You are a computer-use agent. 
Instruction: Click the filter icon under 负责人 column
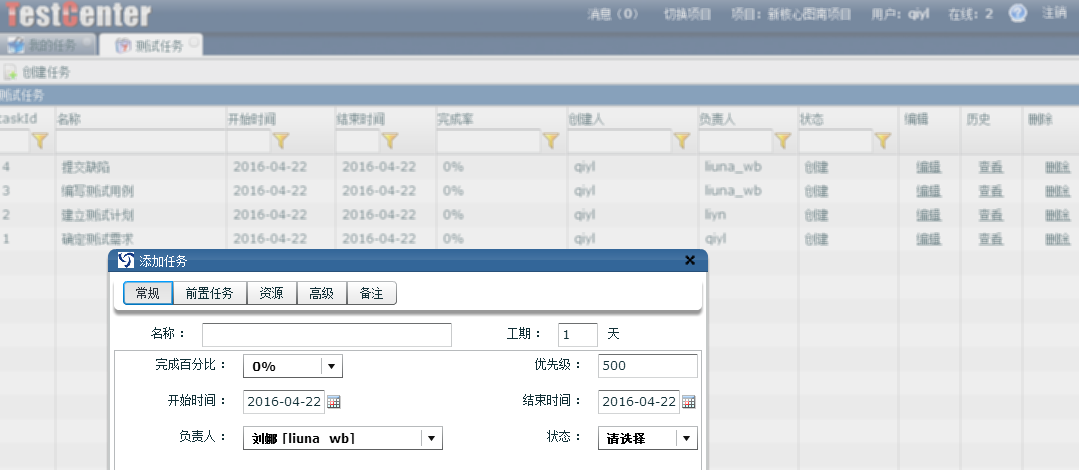point(783,141)
